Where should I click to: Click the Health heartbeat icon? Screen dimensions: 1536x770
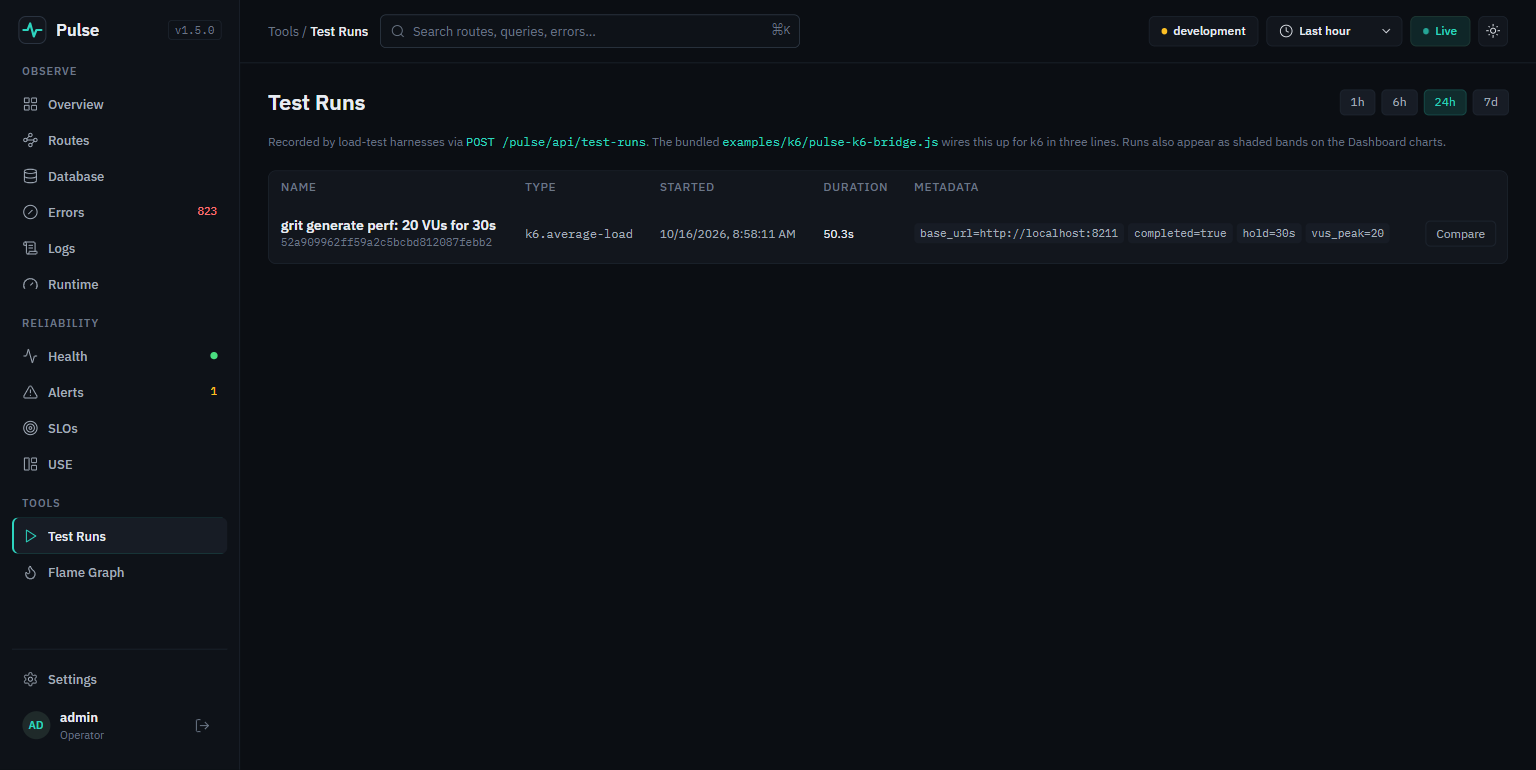[30, 356]
